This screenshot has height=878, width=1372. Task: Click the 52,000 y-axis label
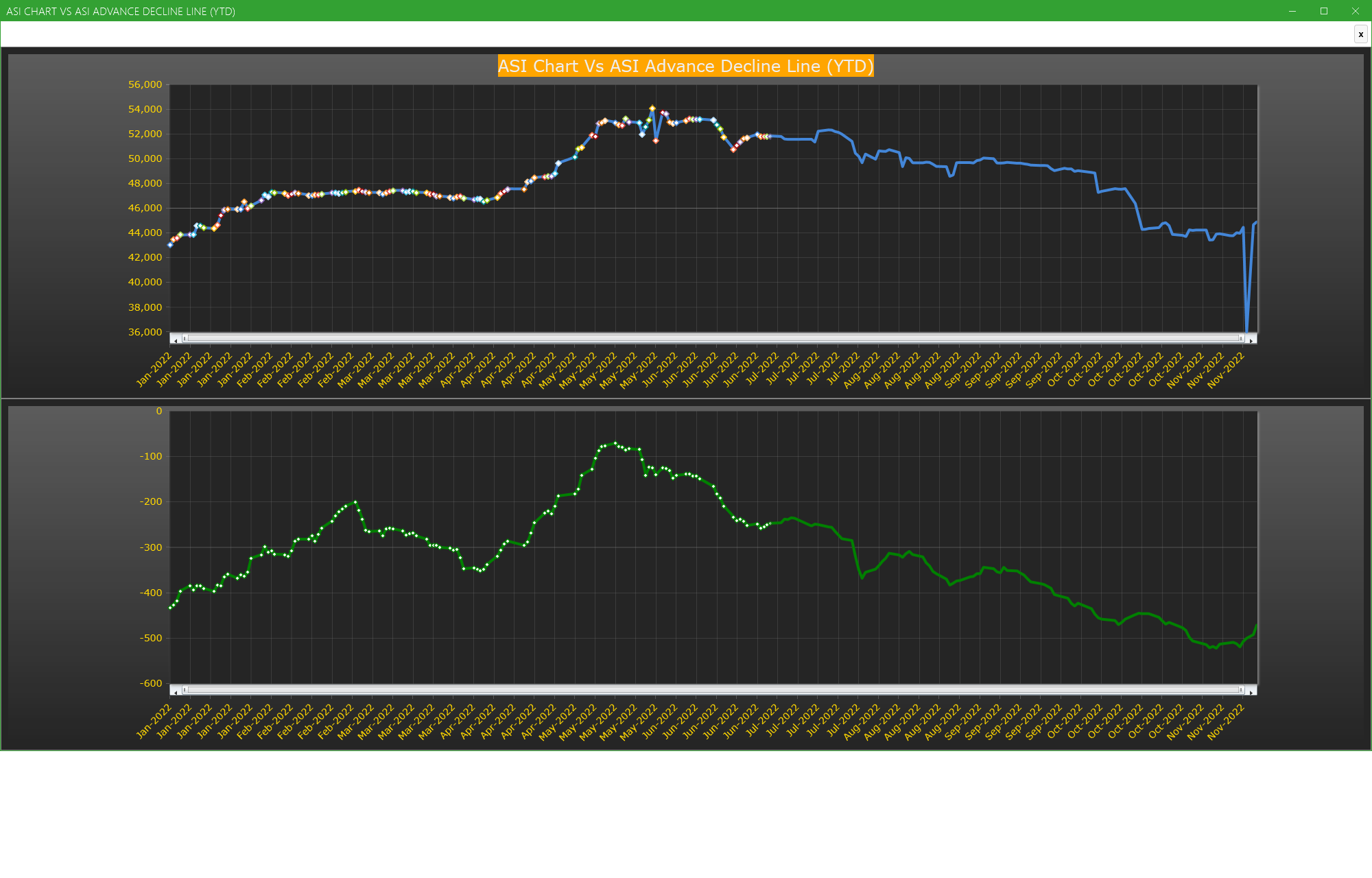pos(145,134)
